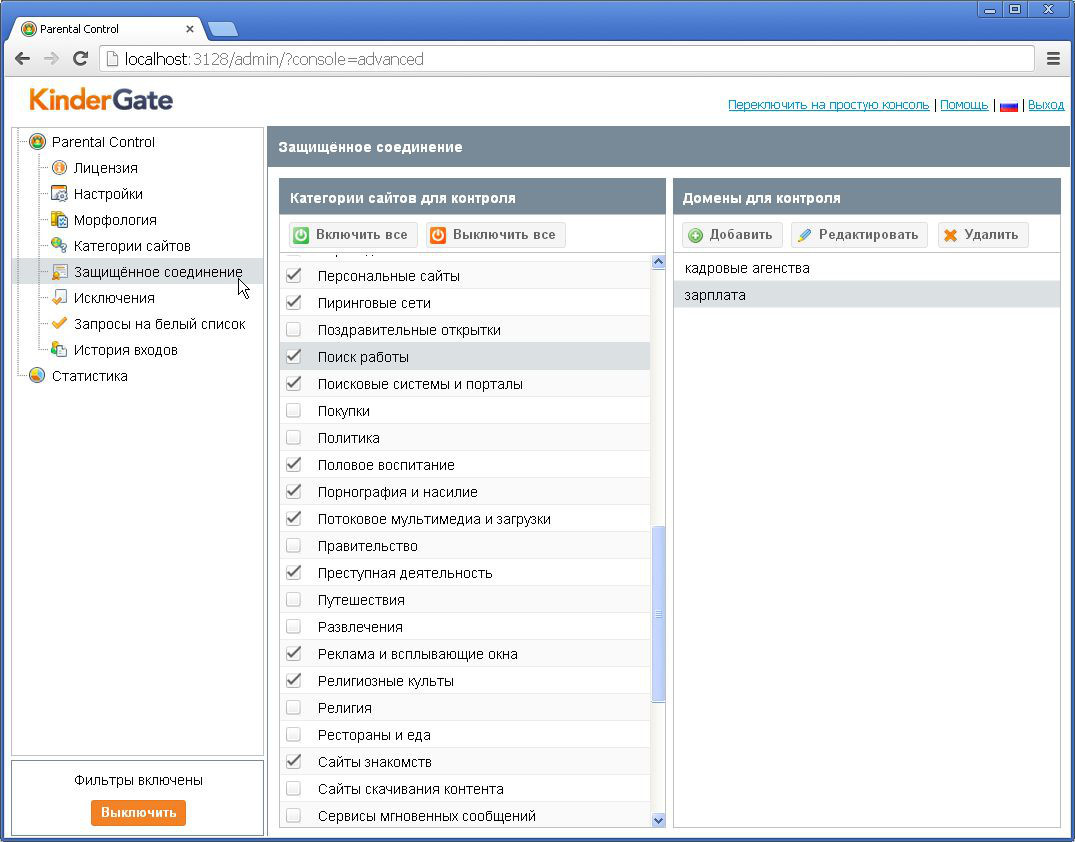The width and height of the screenshot is (1075, 842).
Task: Click the Добавить domain button
Action: coord(731,235)
